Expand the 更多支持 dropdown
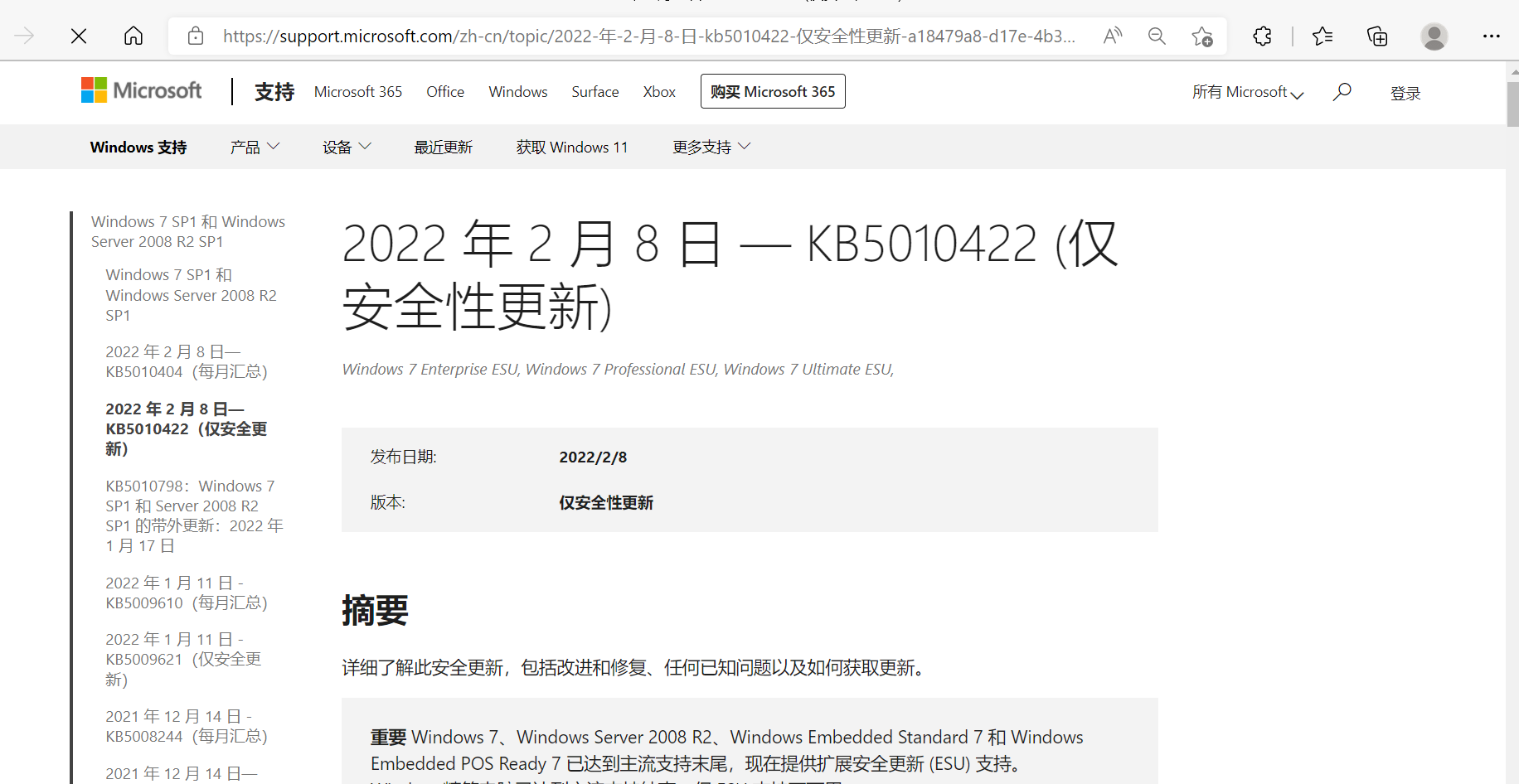The width and height of the screenshot is (1519, 784). [711, 148]
